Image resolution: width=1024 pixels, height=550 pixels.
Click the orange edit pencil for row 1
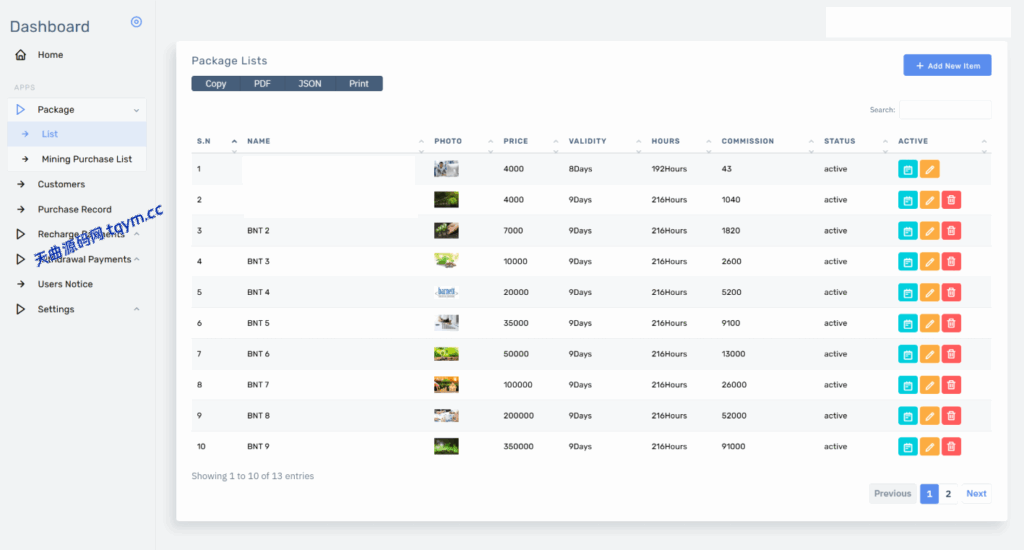pyautogui.click(x=929, y=169)
